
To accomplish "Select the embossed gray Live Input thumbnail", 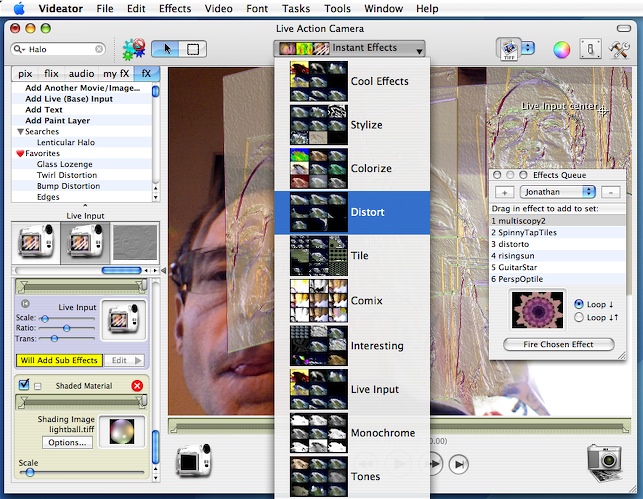I will point(135,242).
